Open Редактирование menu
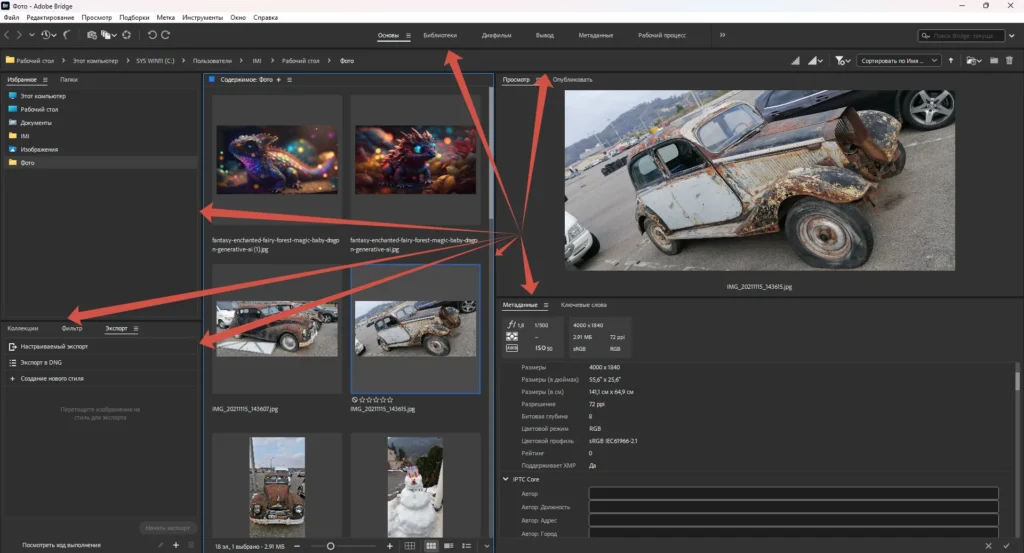The image size is (1024, 553). pos(50,18)
